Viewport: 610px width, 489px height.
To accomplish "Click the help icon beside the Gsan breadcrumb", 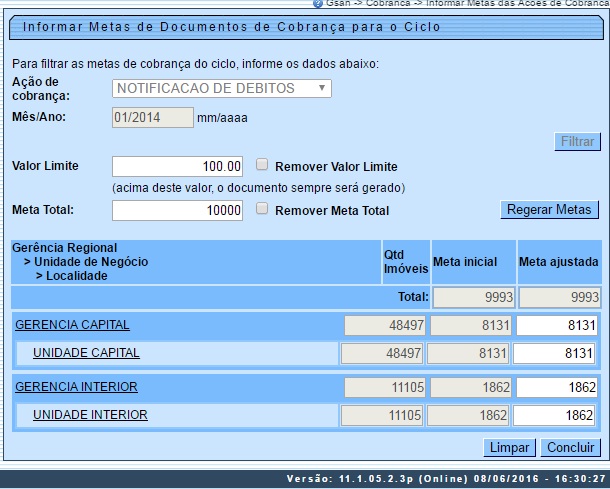I will [x=317, y=4].
